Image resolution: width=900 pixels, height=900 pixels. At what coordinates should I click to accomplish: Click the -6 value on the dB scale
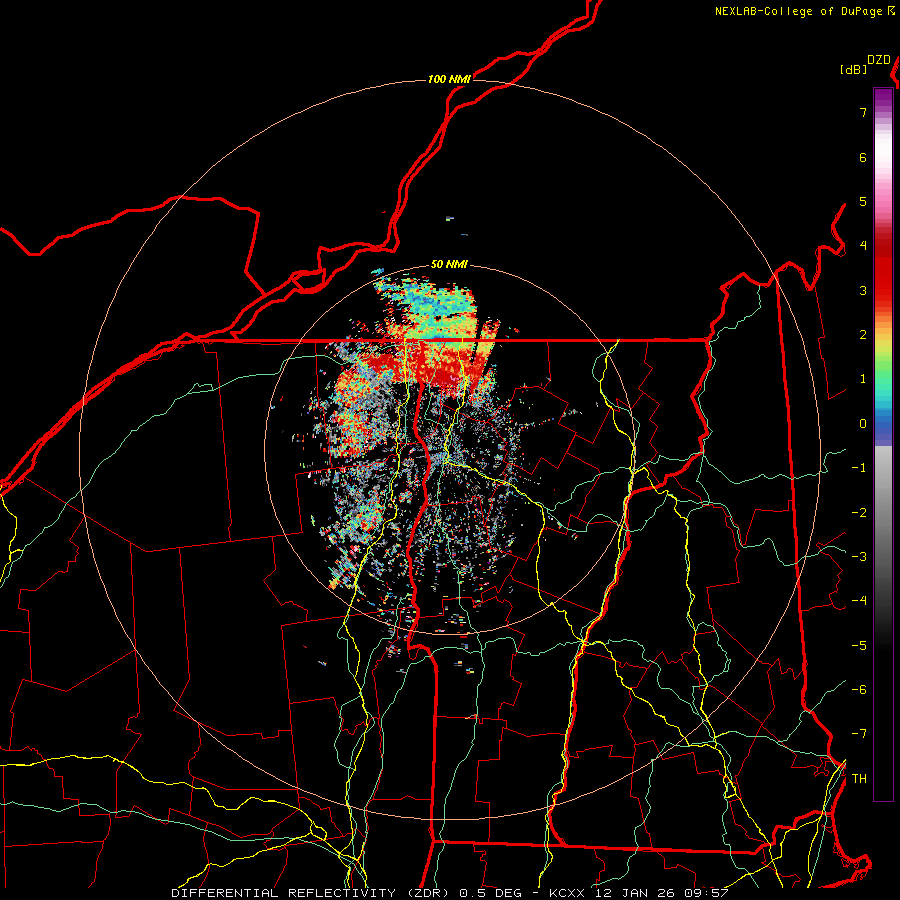(x=859, y=690)
